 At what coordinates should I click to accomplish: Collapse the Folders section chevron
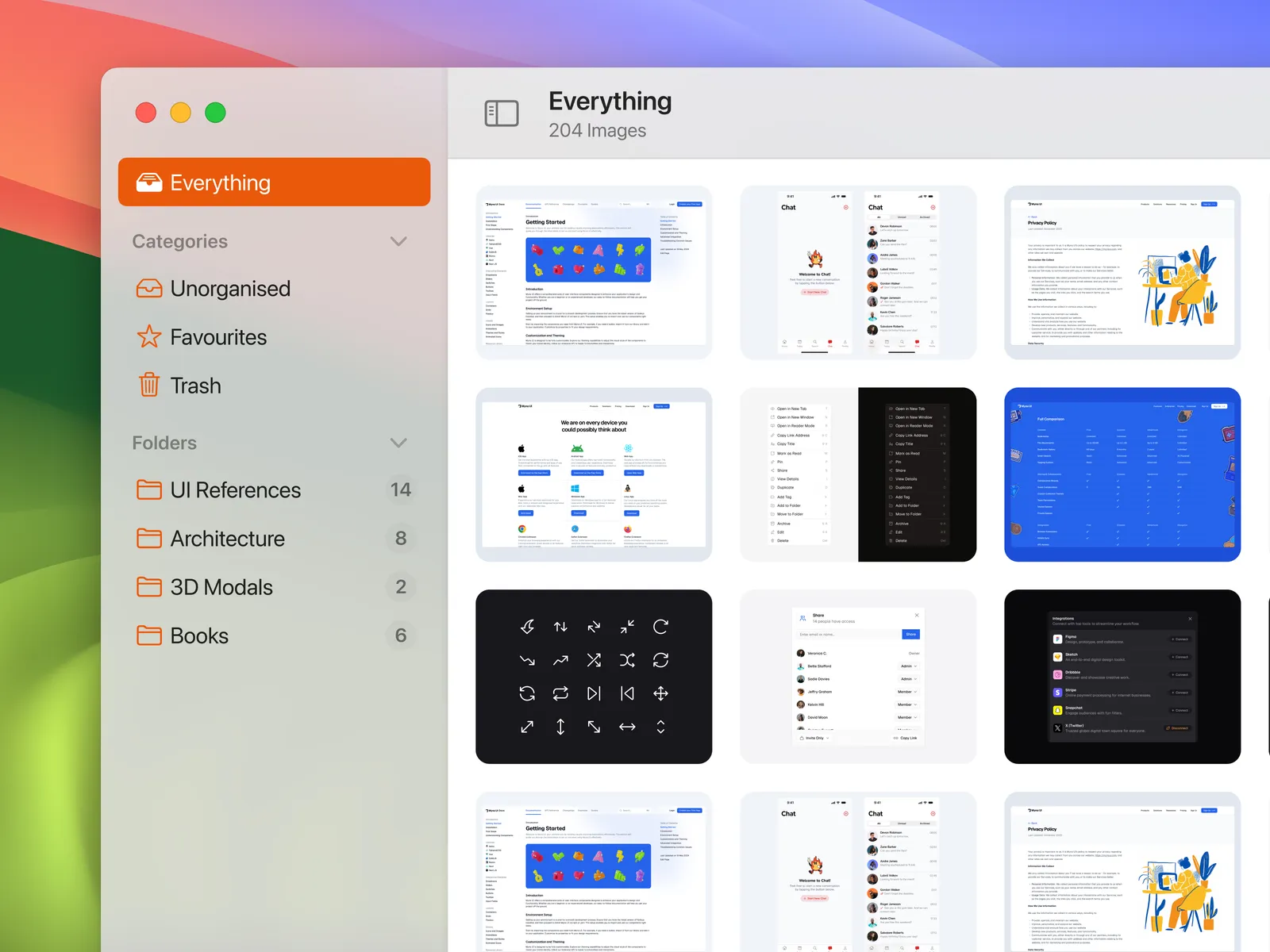398,443
